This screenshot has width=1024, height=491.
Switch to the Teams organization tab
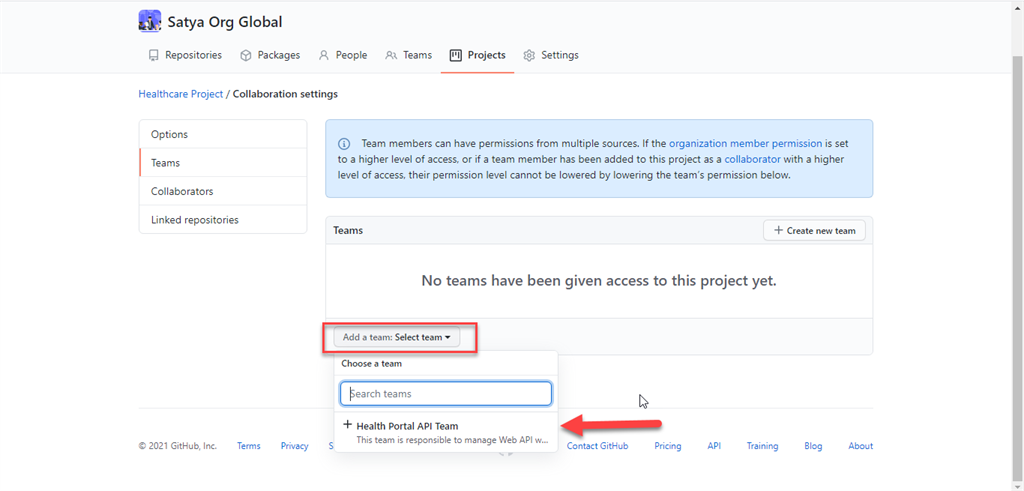pos(408,55)
